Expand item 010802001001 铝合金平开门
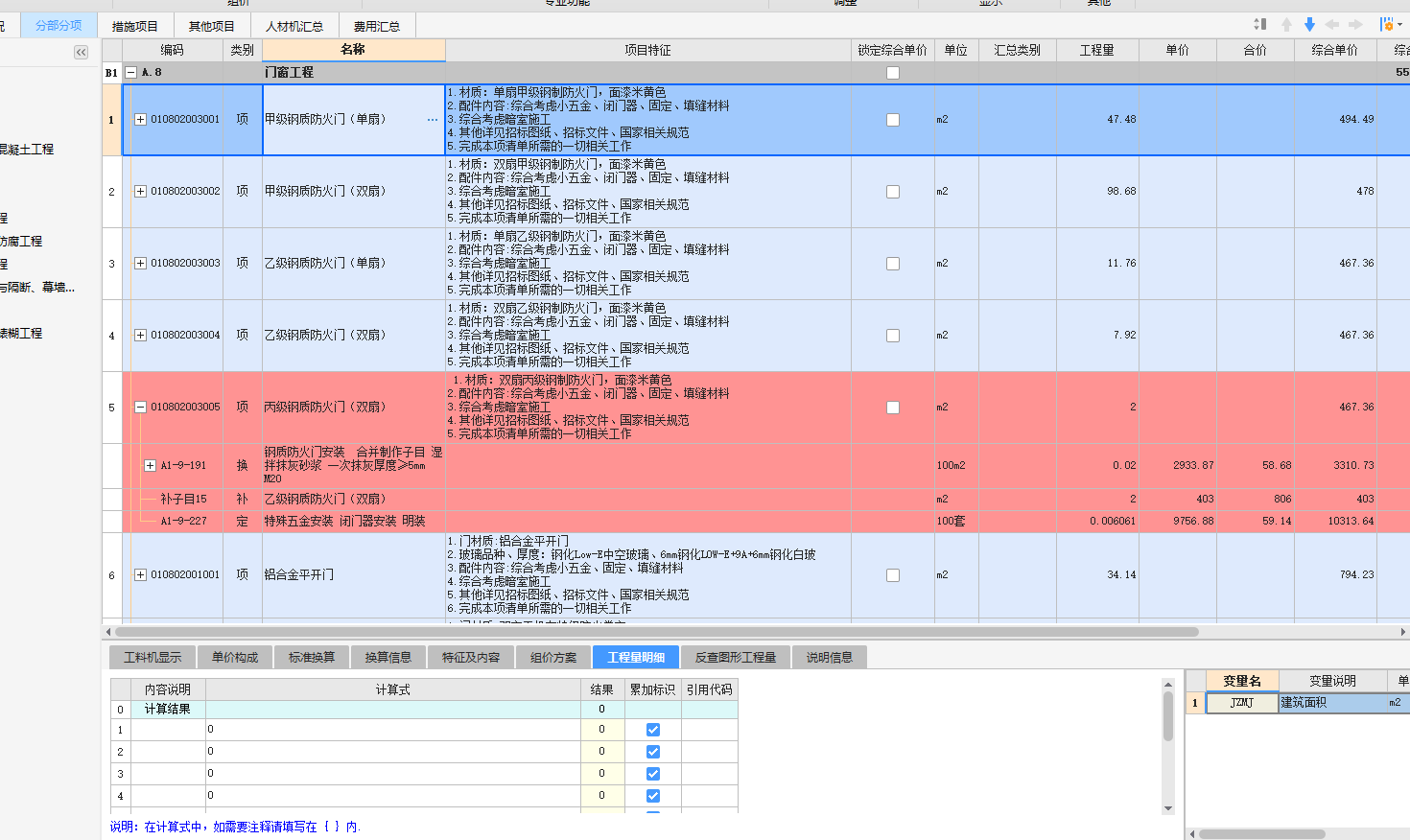Image resolution: width=1410 pixels, height=840 pixels. (x=140, y=575)
